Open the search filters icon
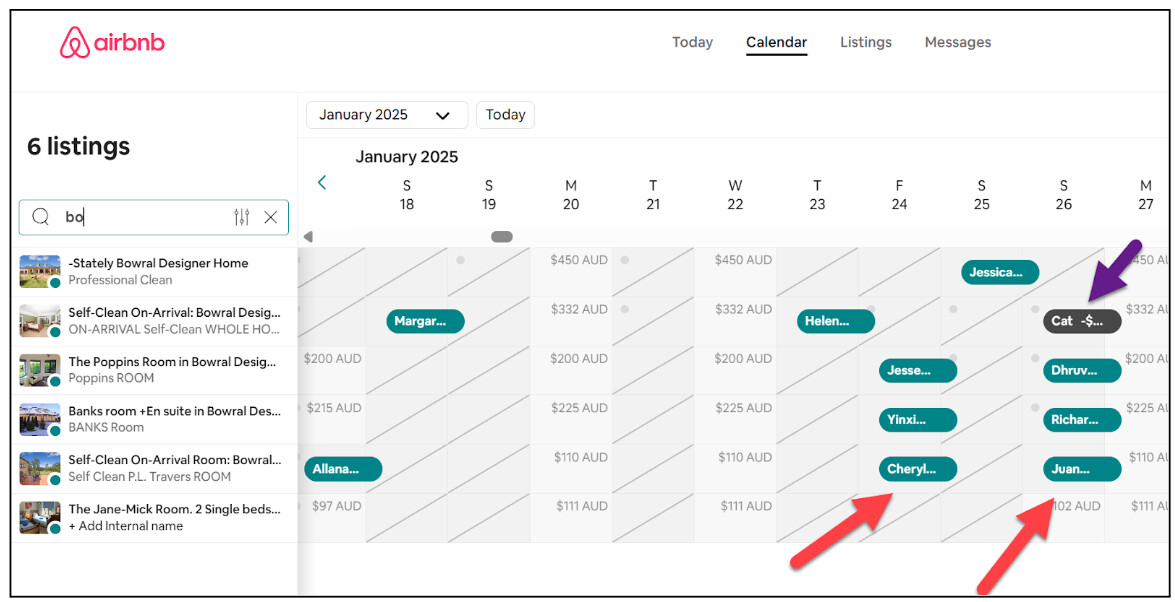The width and height of the screenshot is (1175, 602). pyautogui.click(x=242, y=217)
